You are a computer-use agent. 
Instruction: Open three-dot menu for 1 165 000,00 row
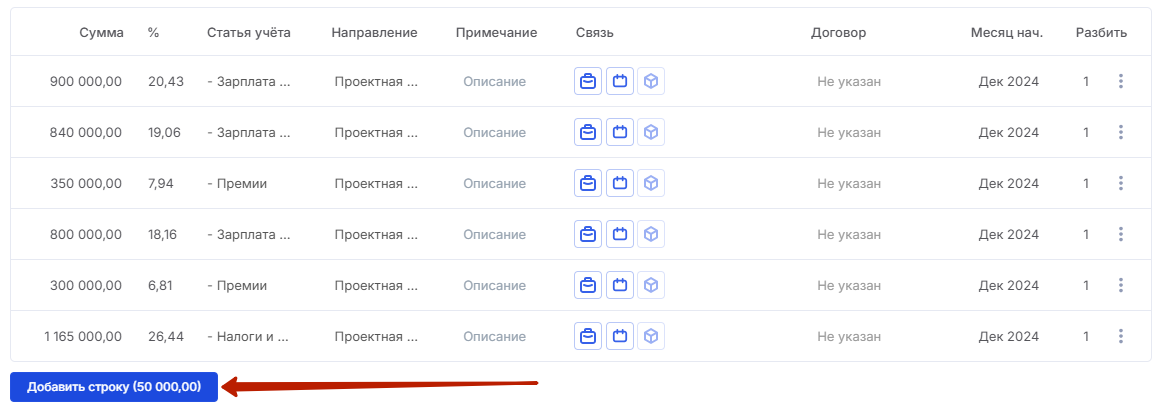pos(1120,336)
